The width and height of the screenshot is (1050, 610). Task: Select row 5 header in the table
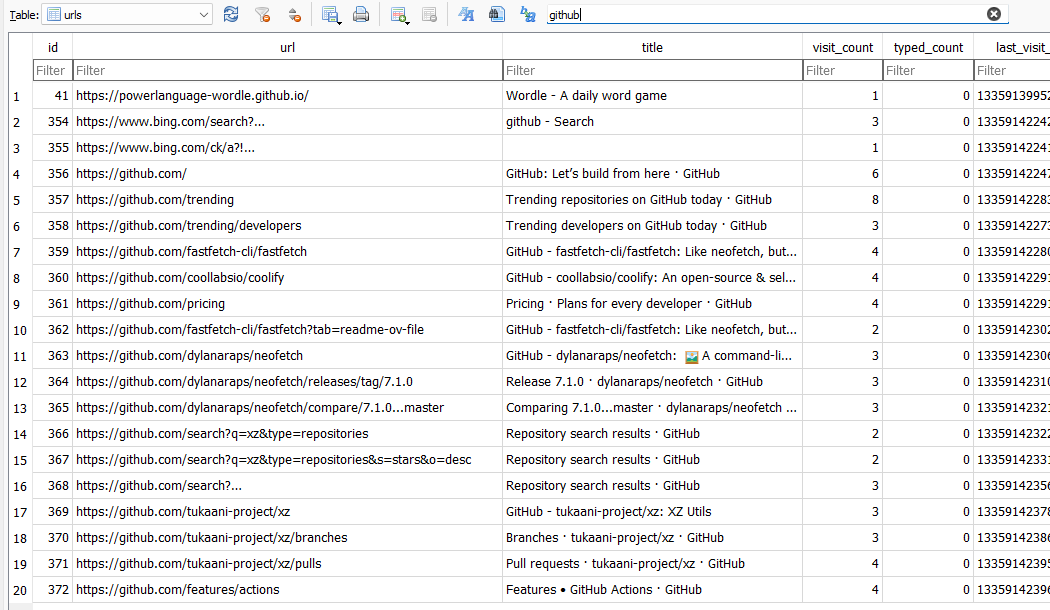16,200
